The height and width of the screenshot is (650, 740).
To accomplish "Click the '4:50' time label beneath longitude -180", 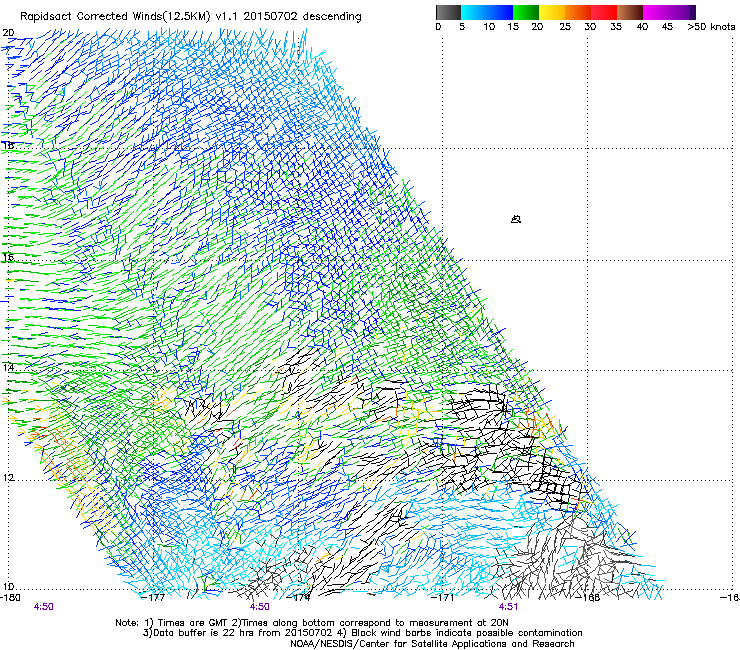I will pos(43,607).
